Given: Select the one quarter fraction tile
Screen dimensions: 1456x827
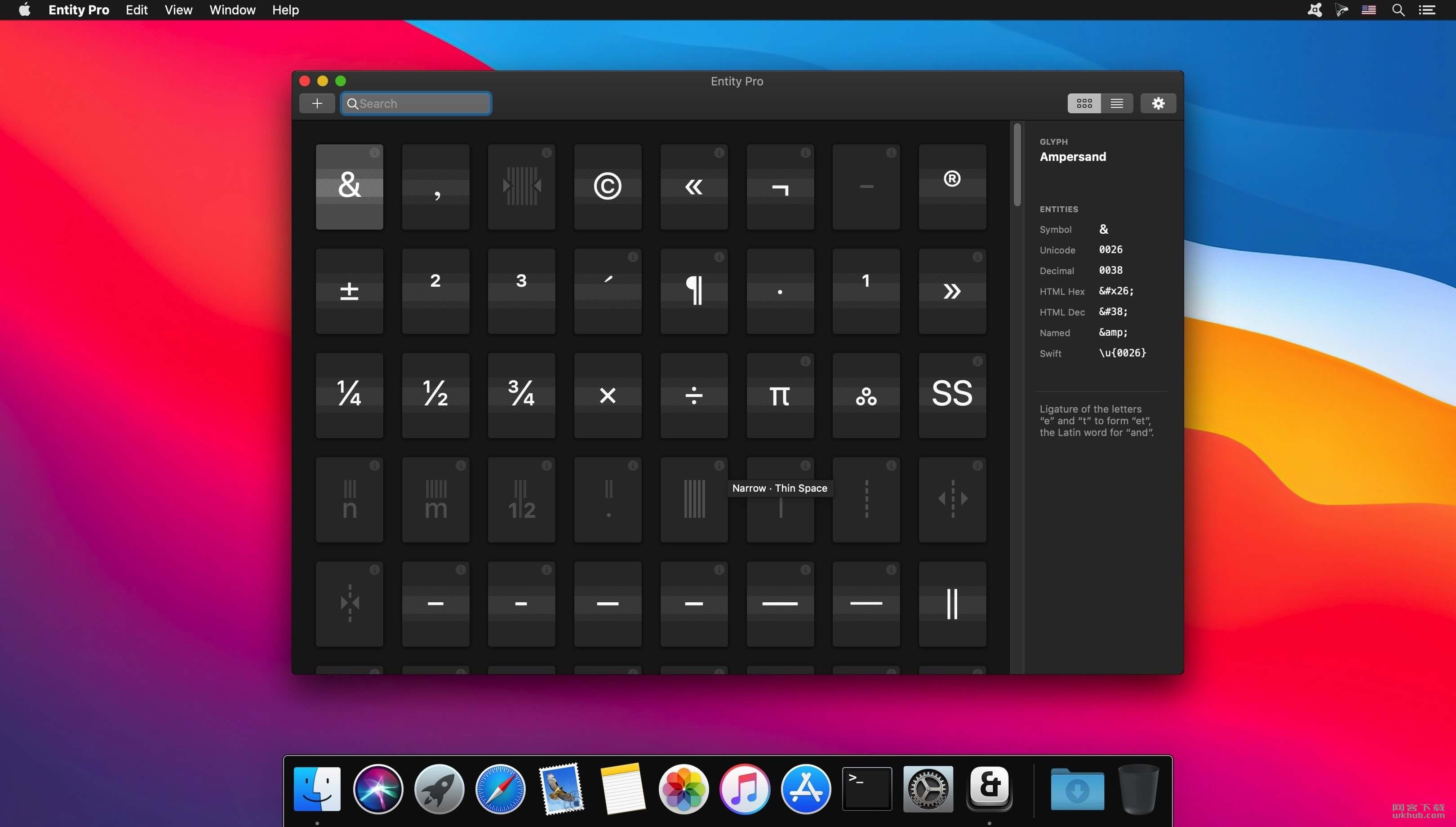Looking at the screenshot, I should pos(349,396).
